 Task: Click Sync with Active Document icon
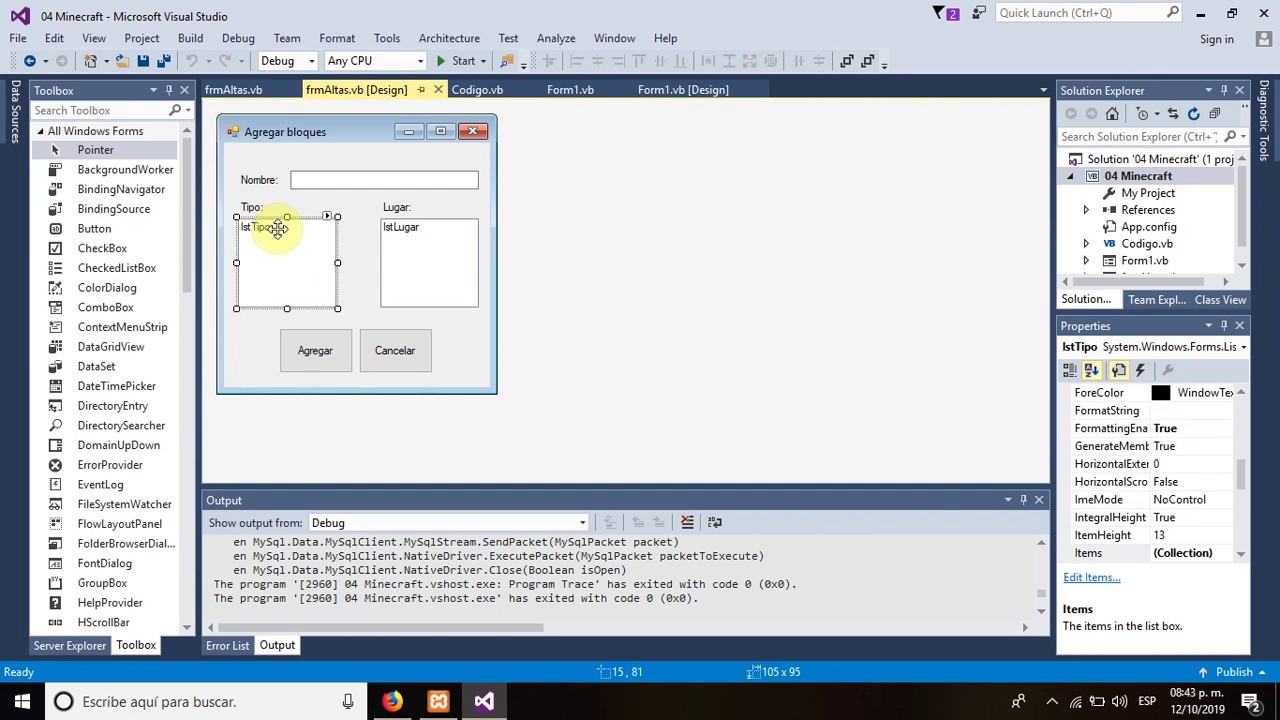click(x=1173, y=114)
